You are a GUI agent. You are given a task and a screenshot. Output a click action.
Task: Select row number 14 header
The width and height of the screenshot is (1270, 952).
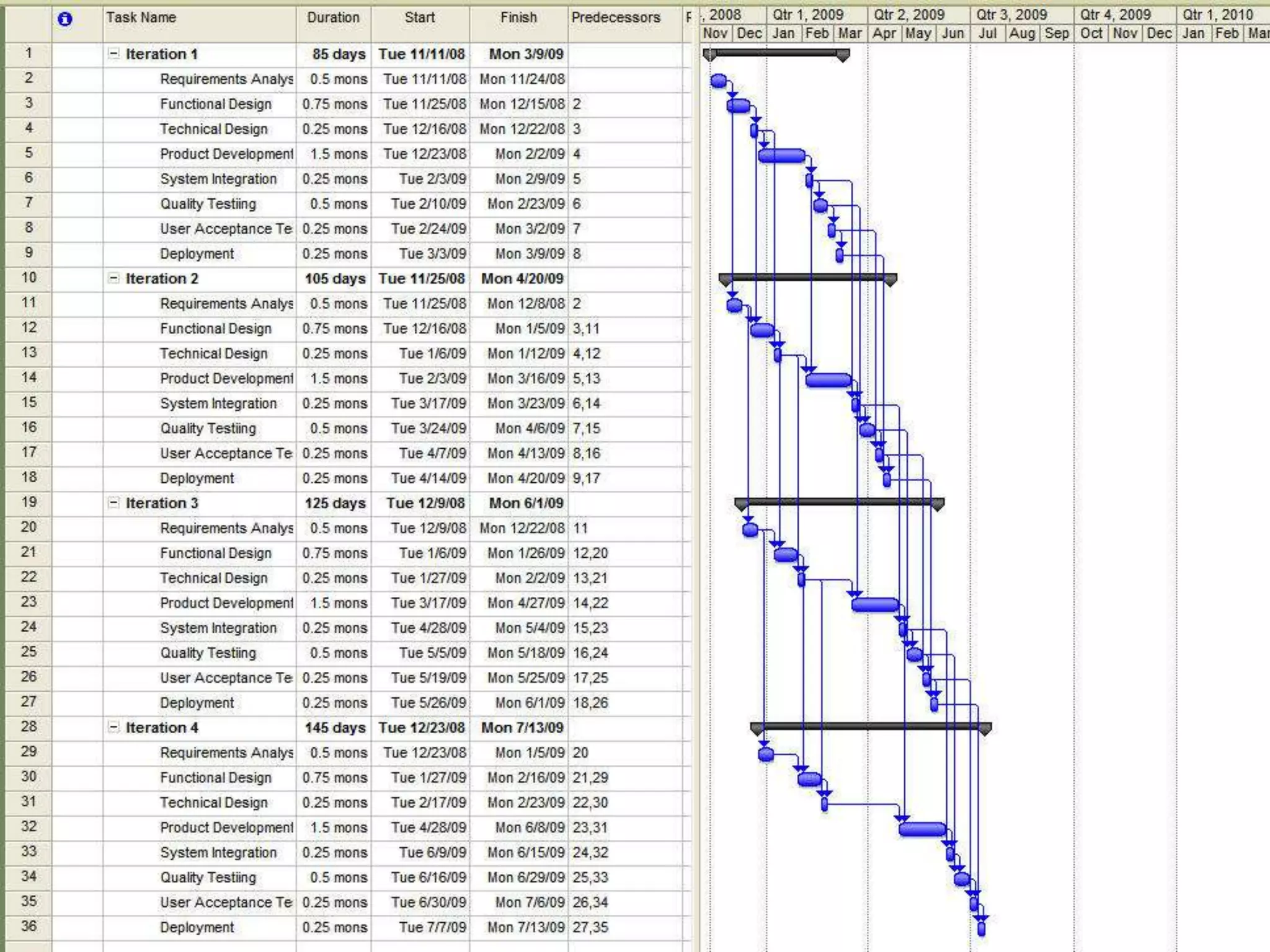[x=29, y=377]
